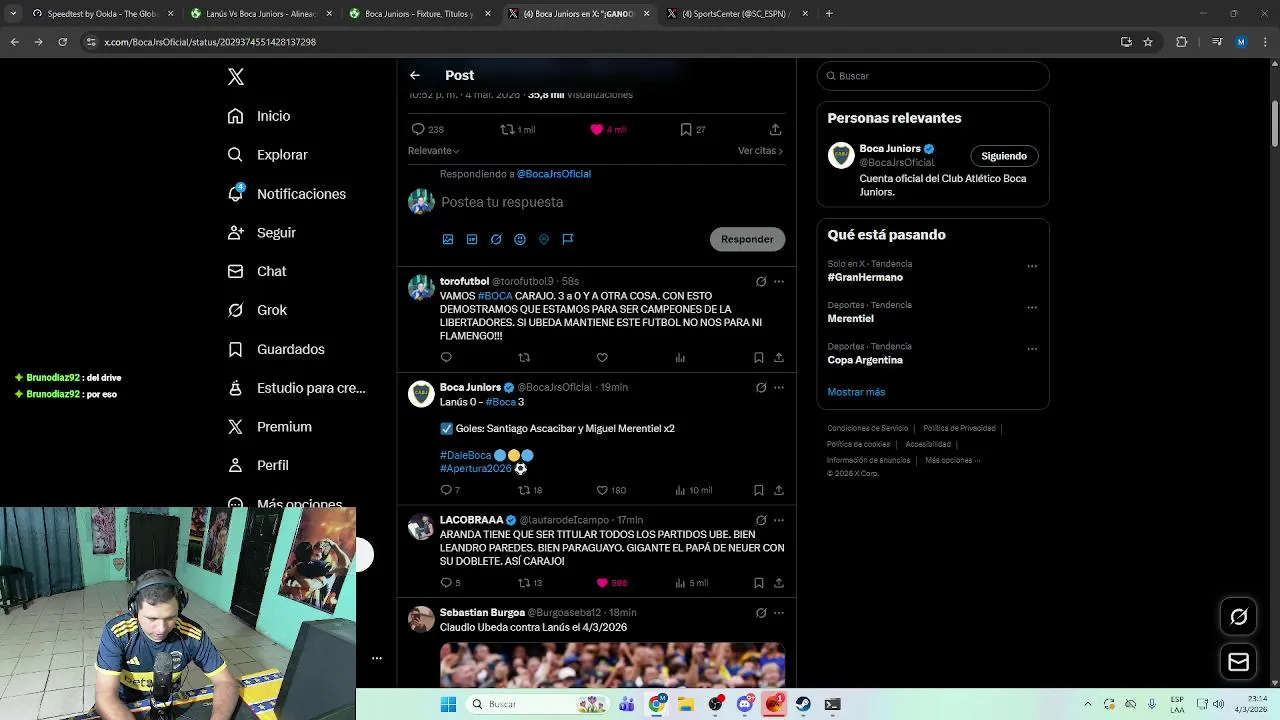
Task: Open more options for #GranHermano trend
Action: pyautogui.click(x=1032, y=267)
